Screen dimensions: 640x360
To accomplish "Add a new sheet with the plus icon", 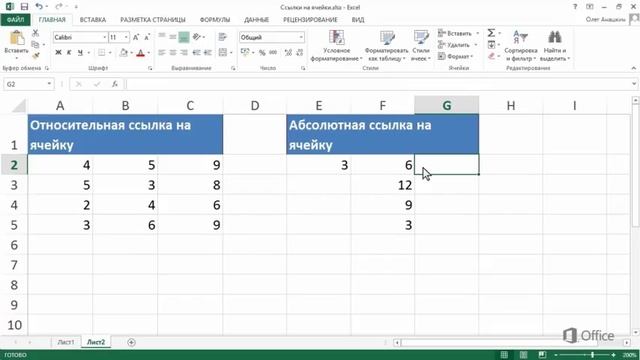I will (x=131, y=342).
